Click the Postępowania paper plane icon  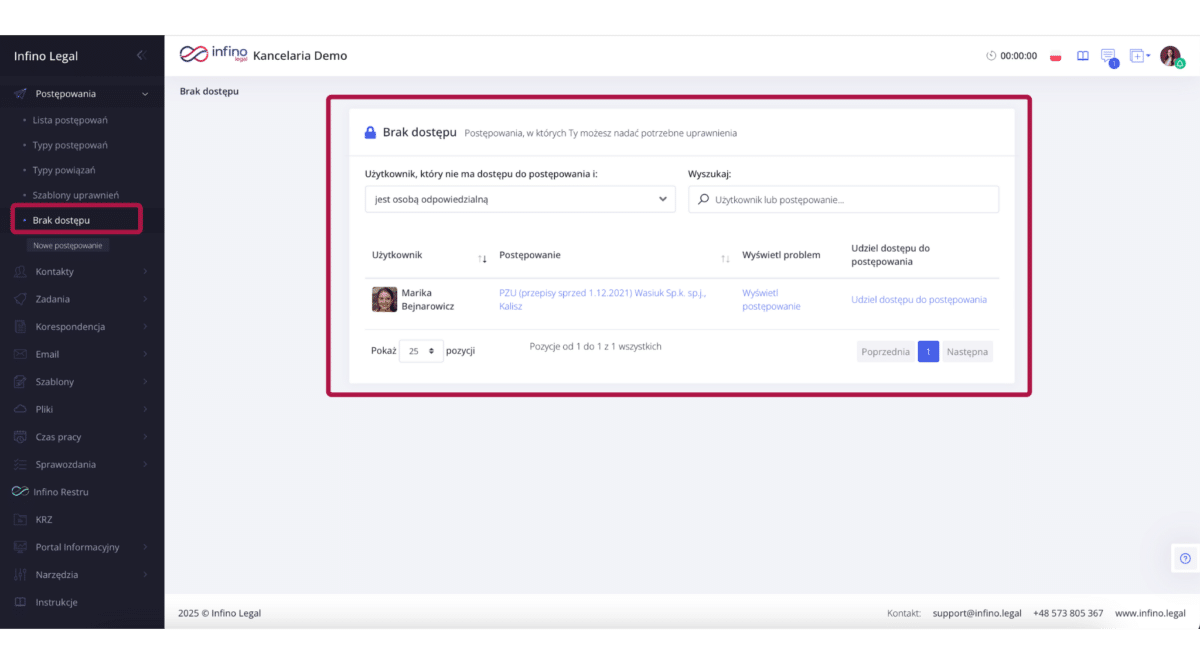pyautogui.click(x=20, y=94)
